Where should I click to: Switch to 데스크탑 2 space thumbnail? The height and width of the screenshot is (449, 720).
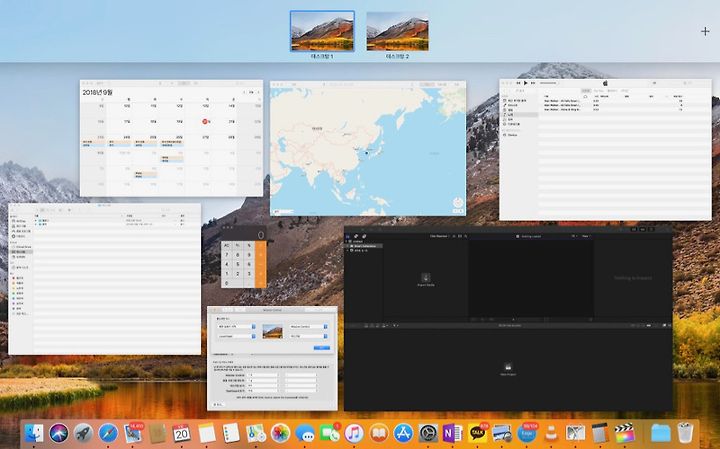pyautogui.click(x=398, y=31)
